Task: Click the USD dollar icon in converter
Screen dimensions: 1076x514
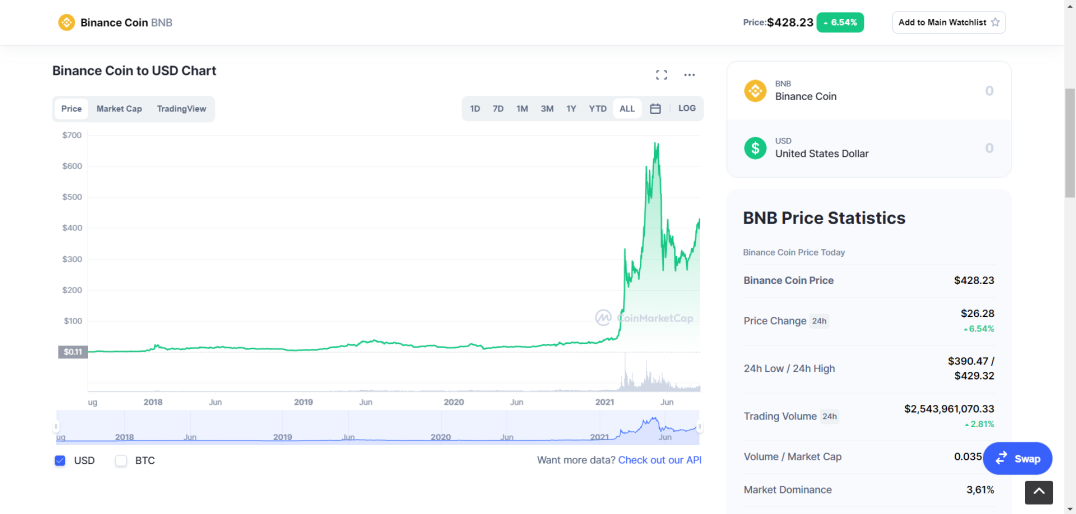Action: coord(756,148)
